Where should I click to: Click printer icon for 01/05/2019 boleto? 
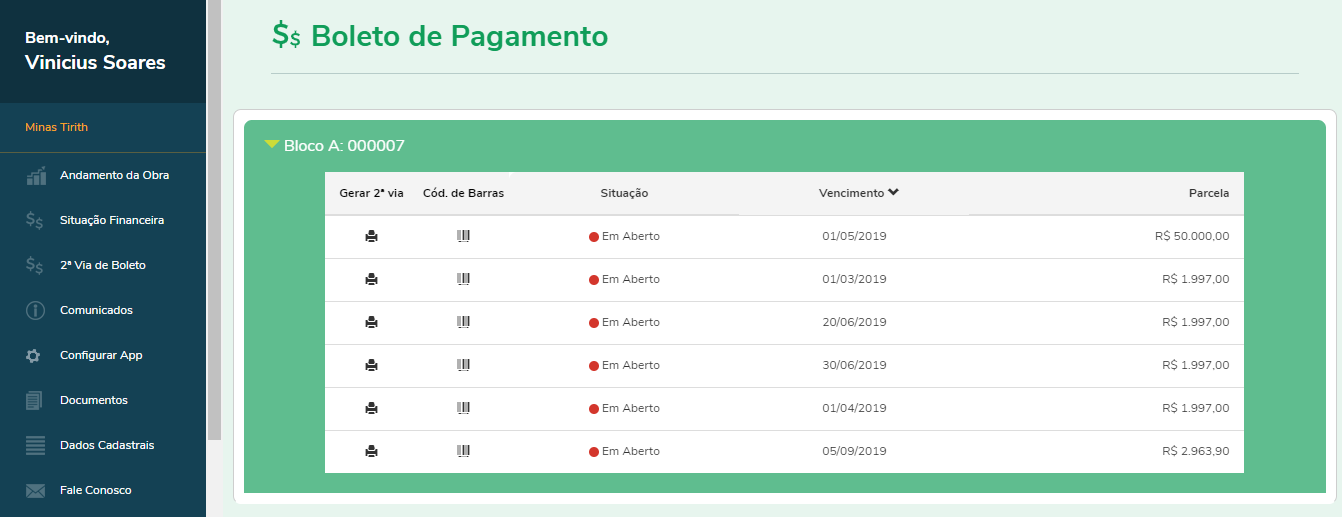(x=371, y=236)
